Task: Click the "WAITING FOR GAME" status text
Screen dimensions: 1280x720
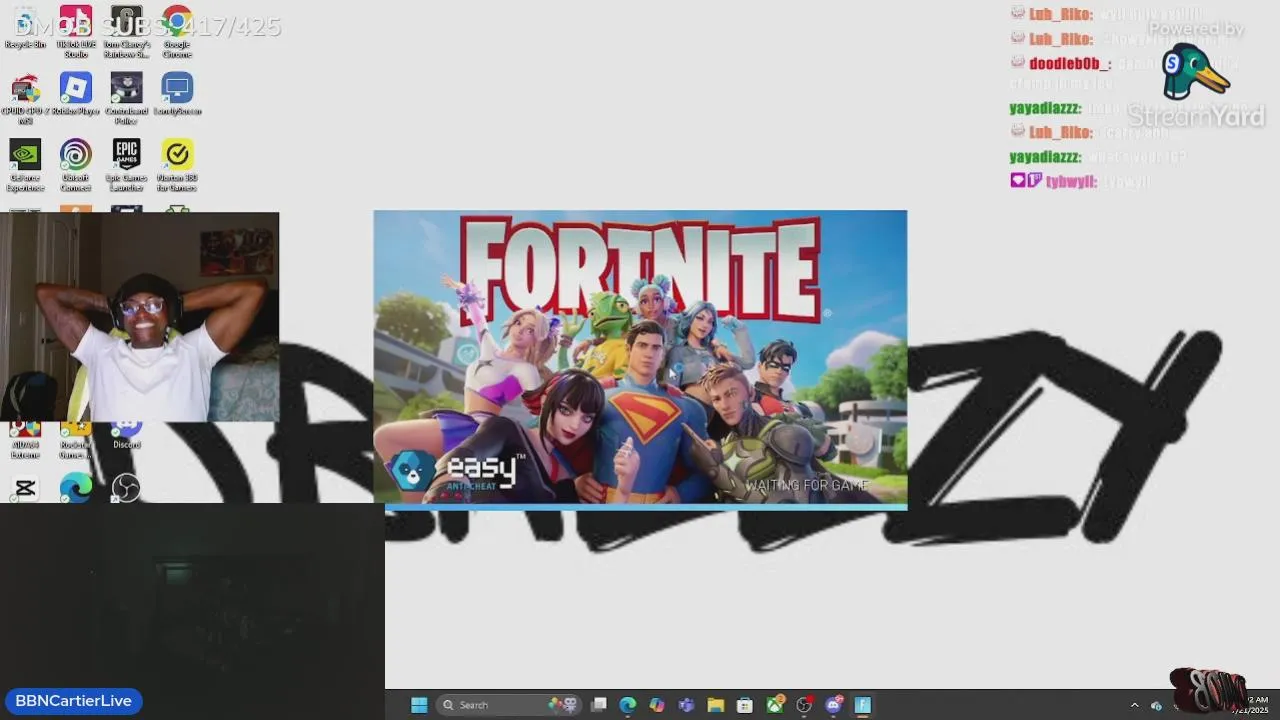Action: tap(808, 486)
